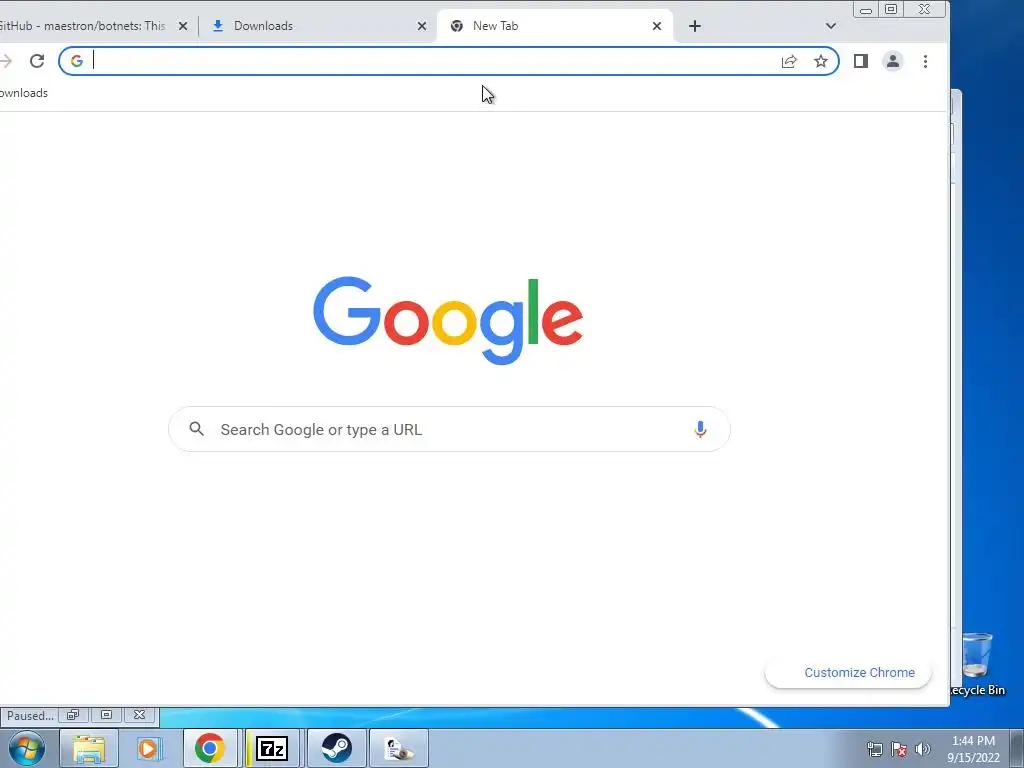Click the magnifier icon in search box
Viewport: 1024px width, 768px height.
pyautogui.click(x=197, y=429)
